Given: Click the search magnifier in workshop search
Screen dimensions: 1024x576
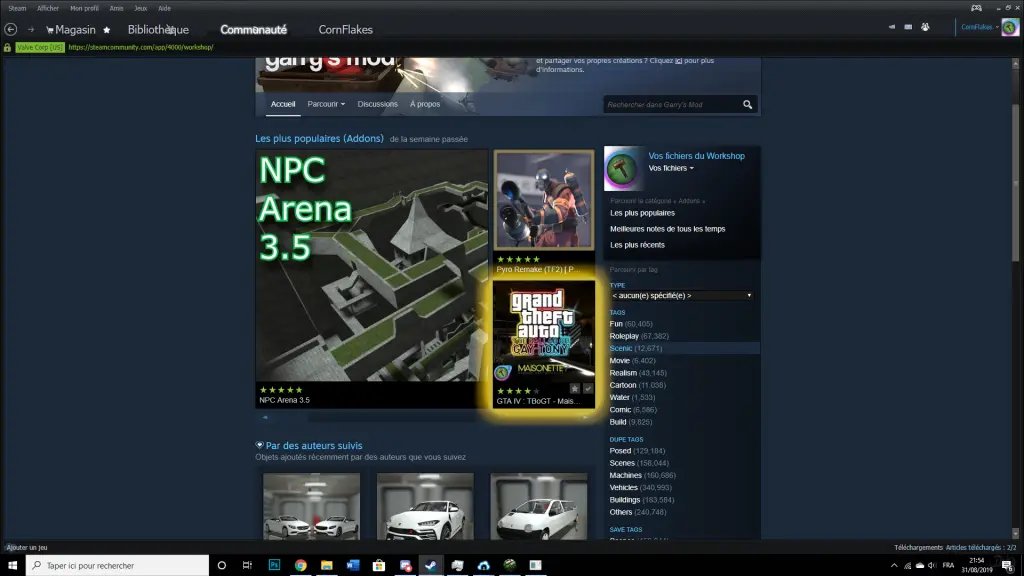Looking at the screenshot, I should click(x=748, y=104).
